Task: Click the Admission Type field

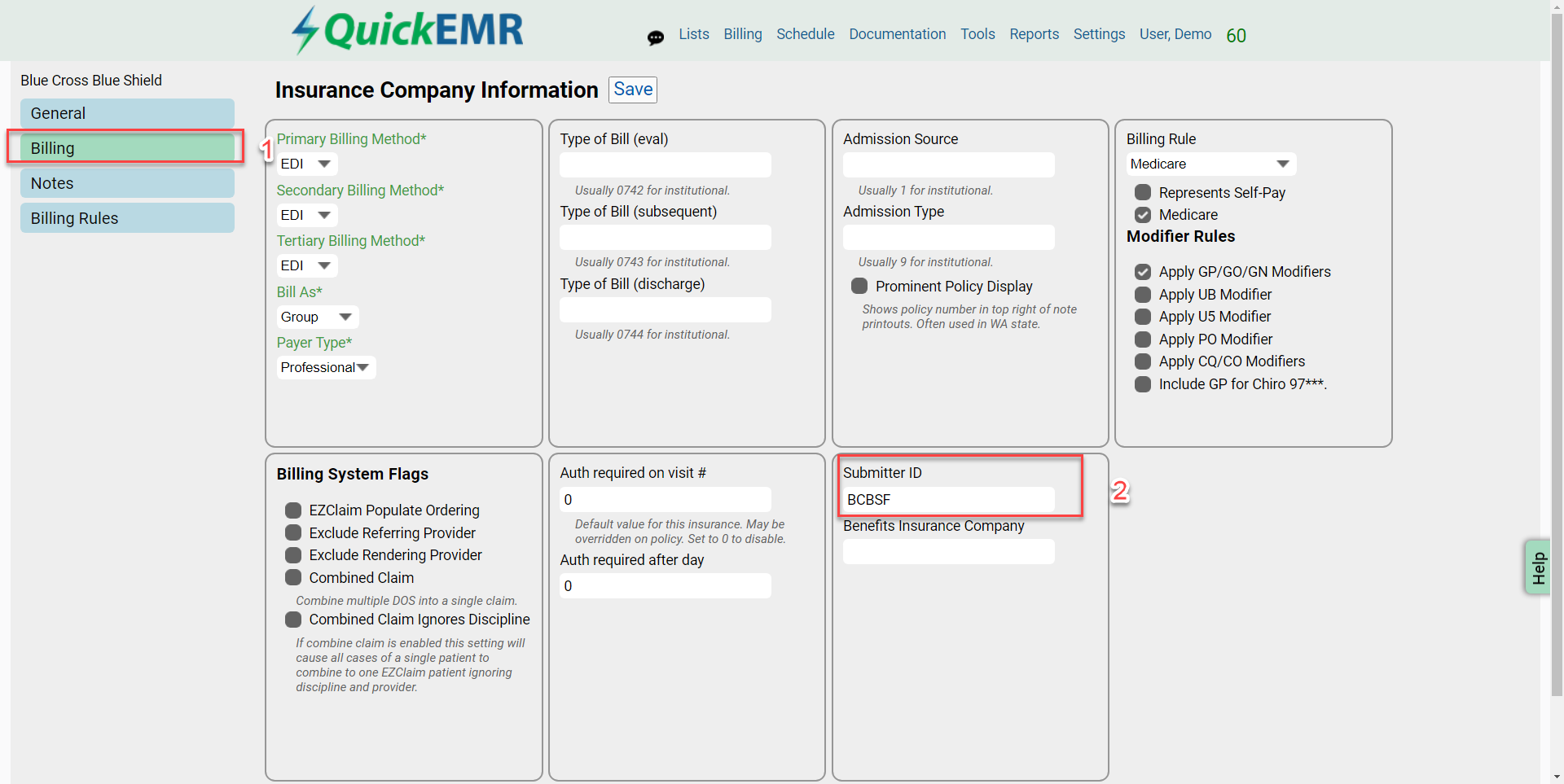Action: click(949, 237)
